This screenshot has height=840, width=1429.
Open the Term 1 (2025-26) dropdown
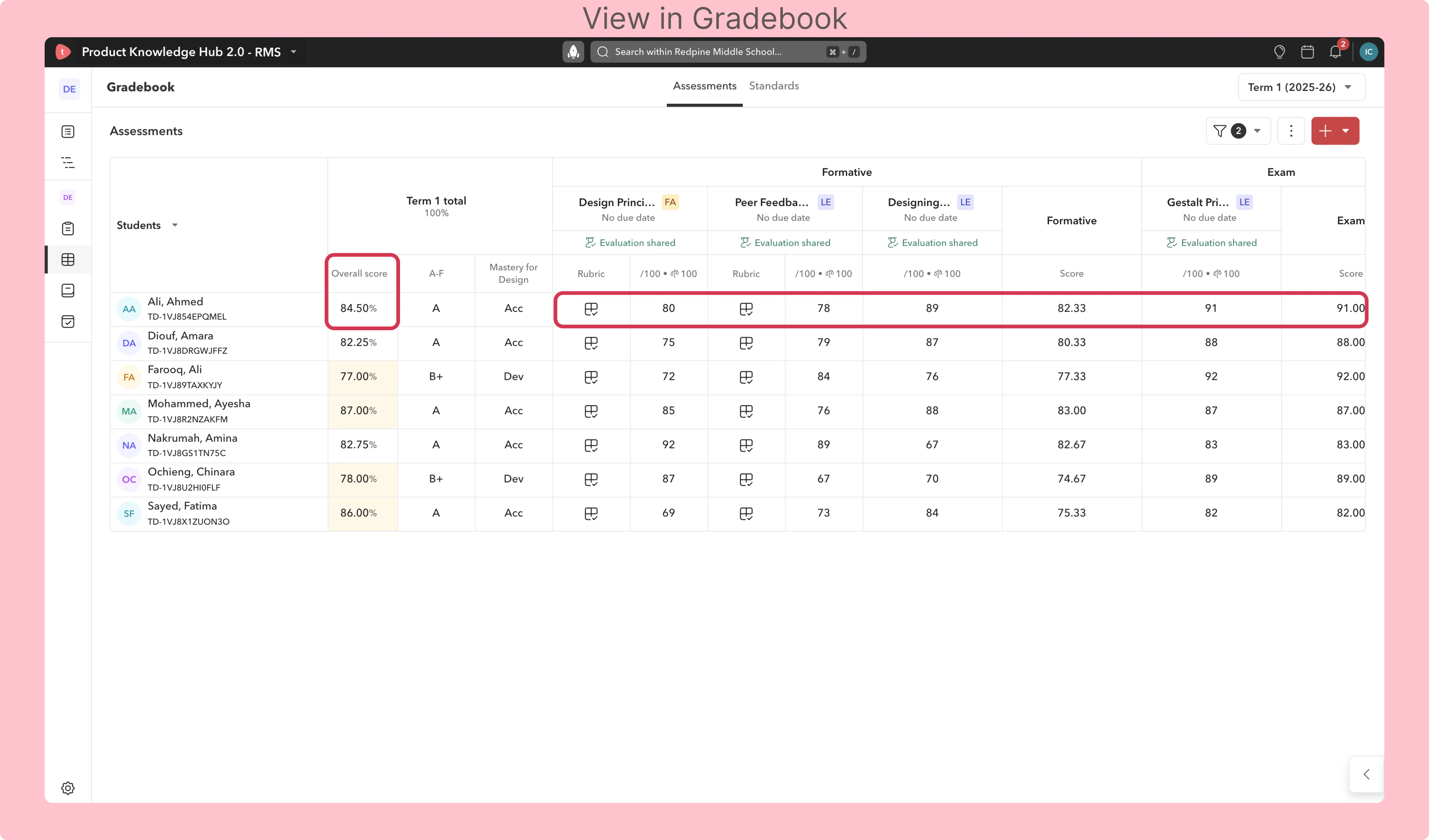click(x=1301, y=87)
